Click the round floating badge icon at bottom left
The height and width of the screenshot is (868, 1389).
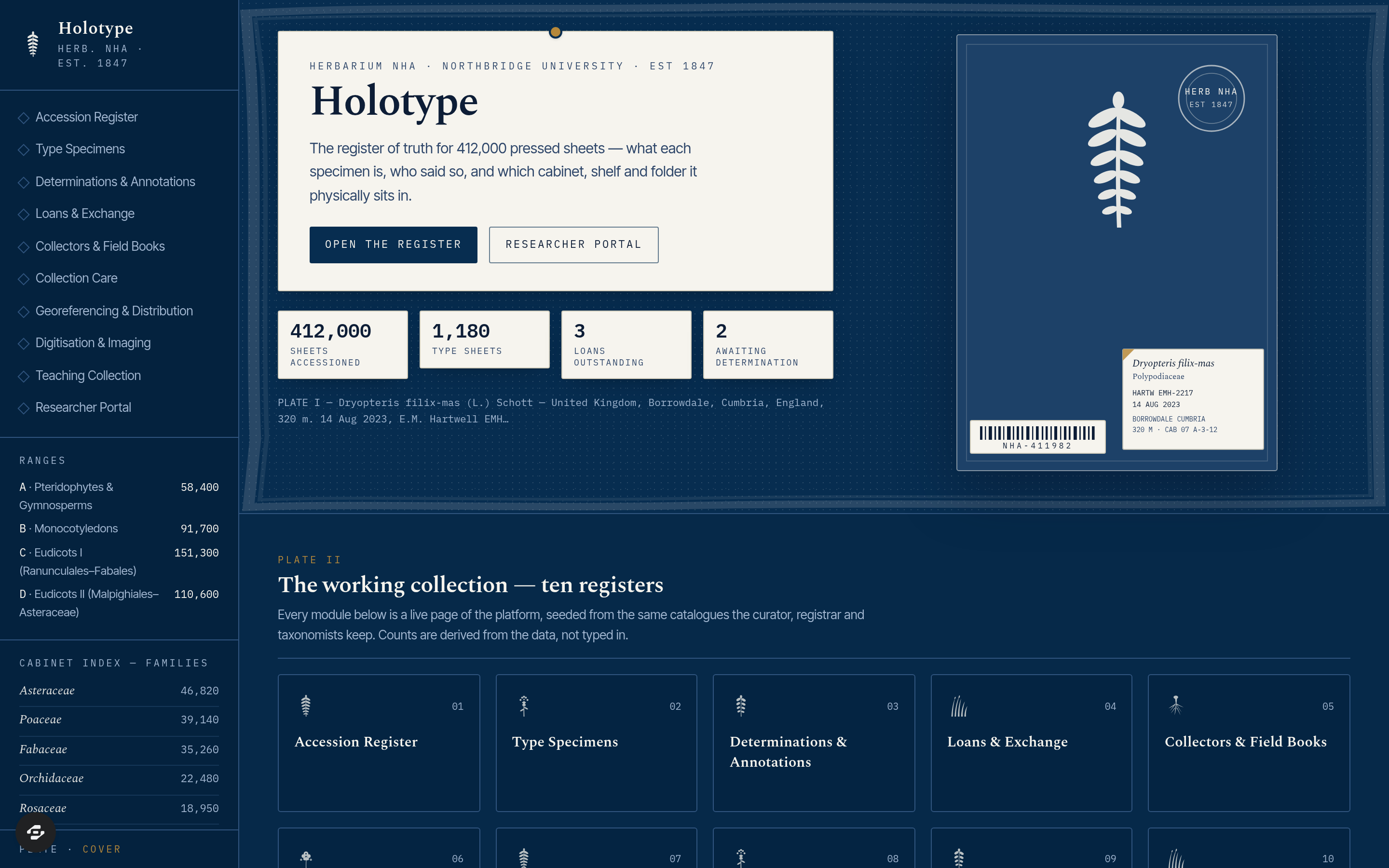coord(36,832)
